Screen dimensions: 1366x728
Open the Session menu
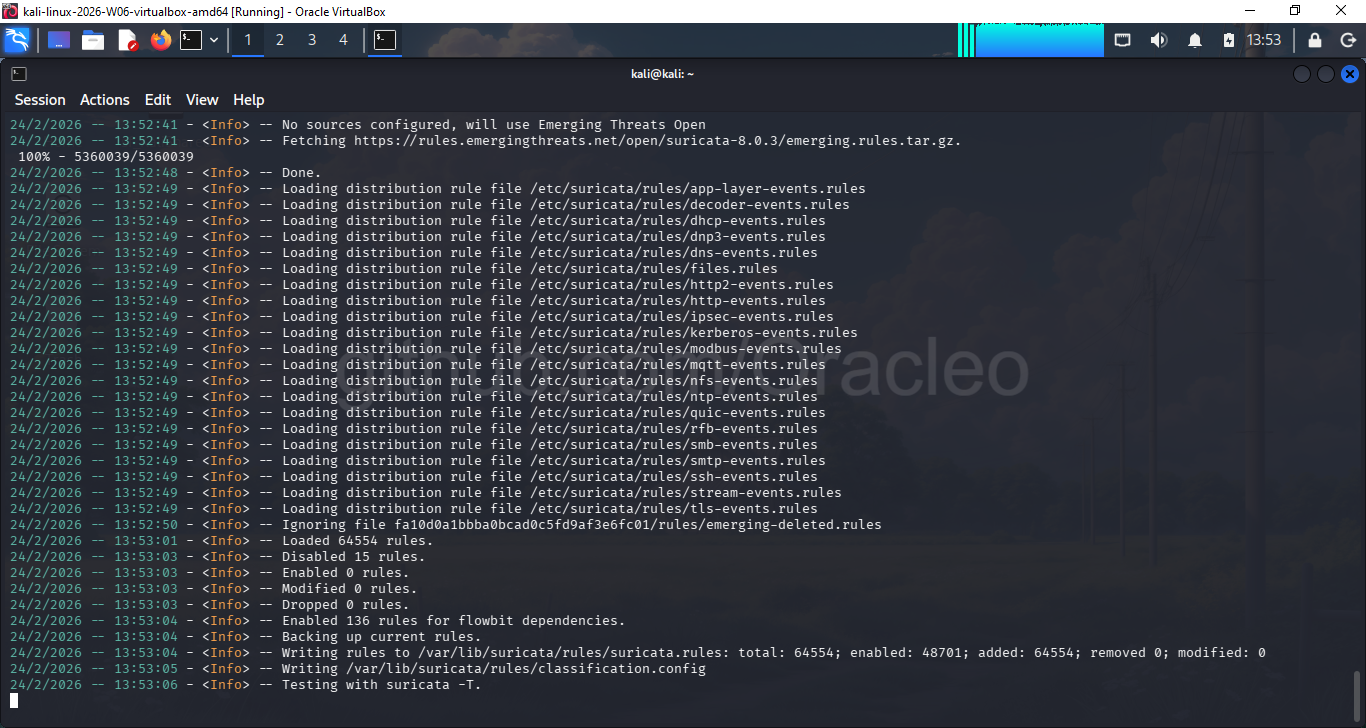pos(40,100)
